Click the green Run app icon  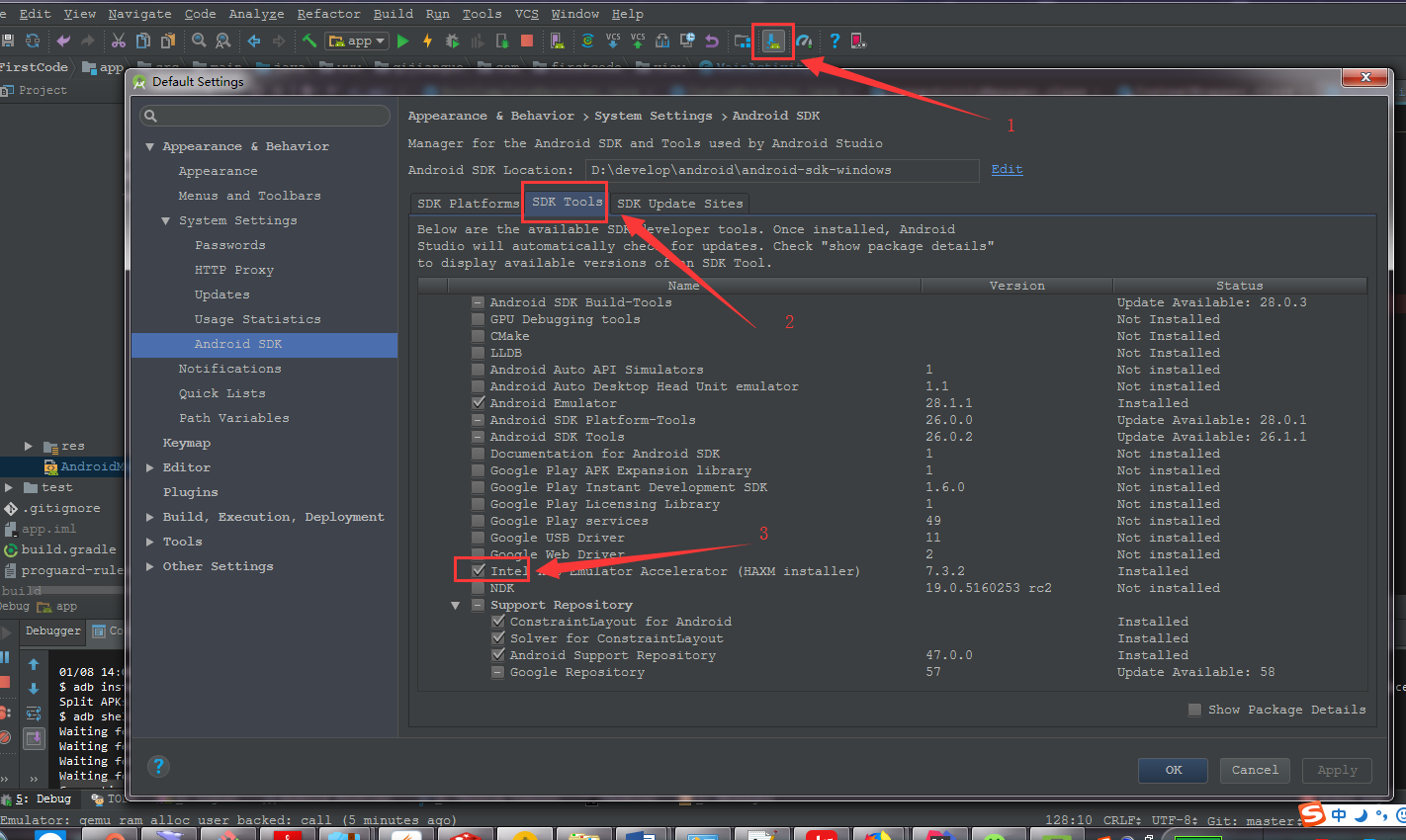(x=402, y=41)
